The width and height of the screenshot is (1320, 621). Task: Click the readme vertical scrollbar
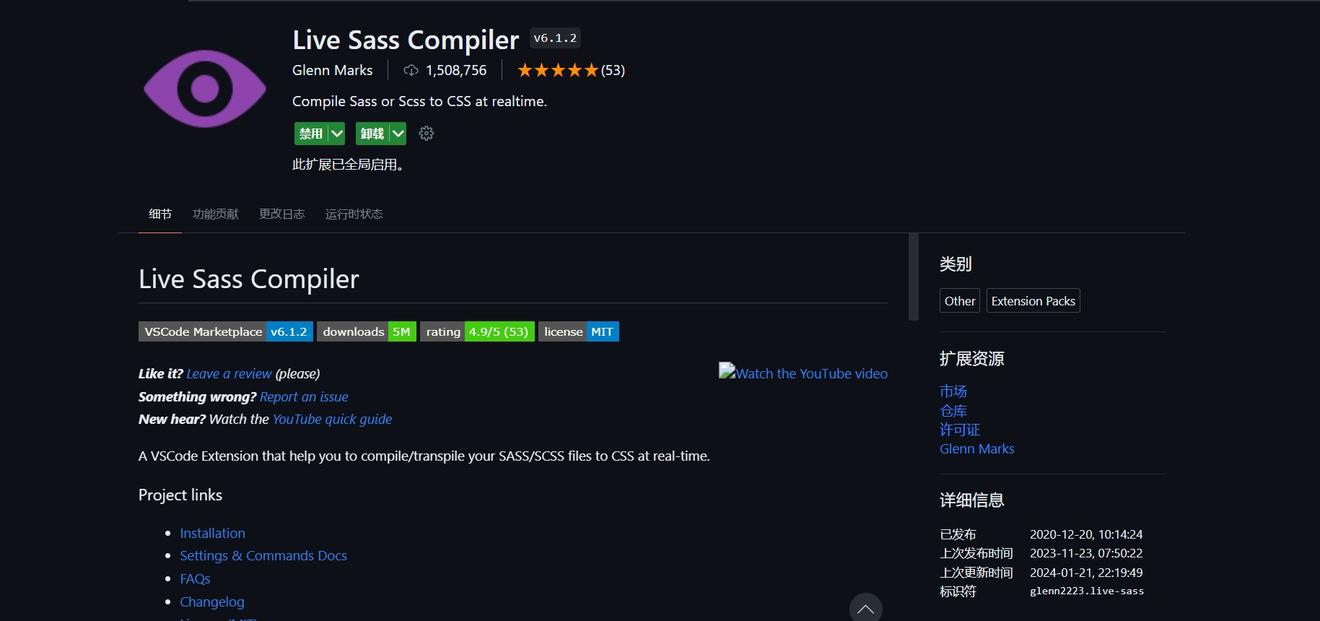point(913,277)
